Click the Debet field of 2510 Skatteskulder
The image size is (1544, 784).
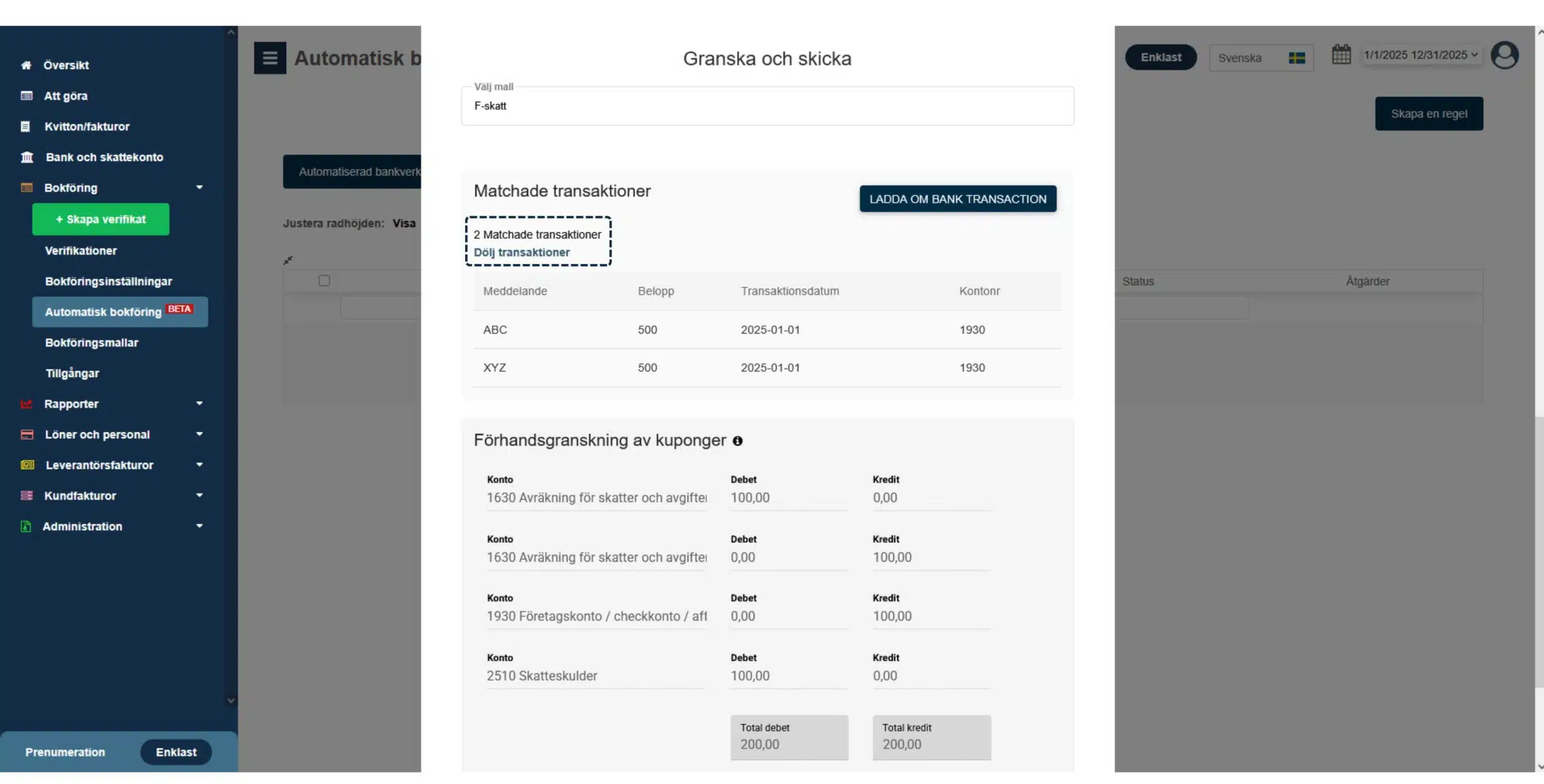pos(789,677)
